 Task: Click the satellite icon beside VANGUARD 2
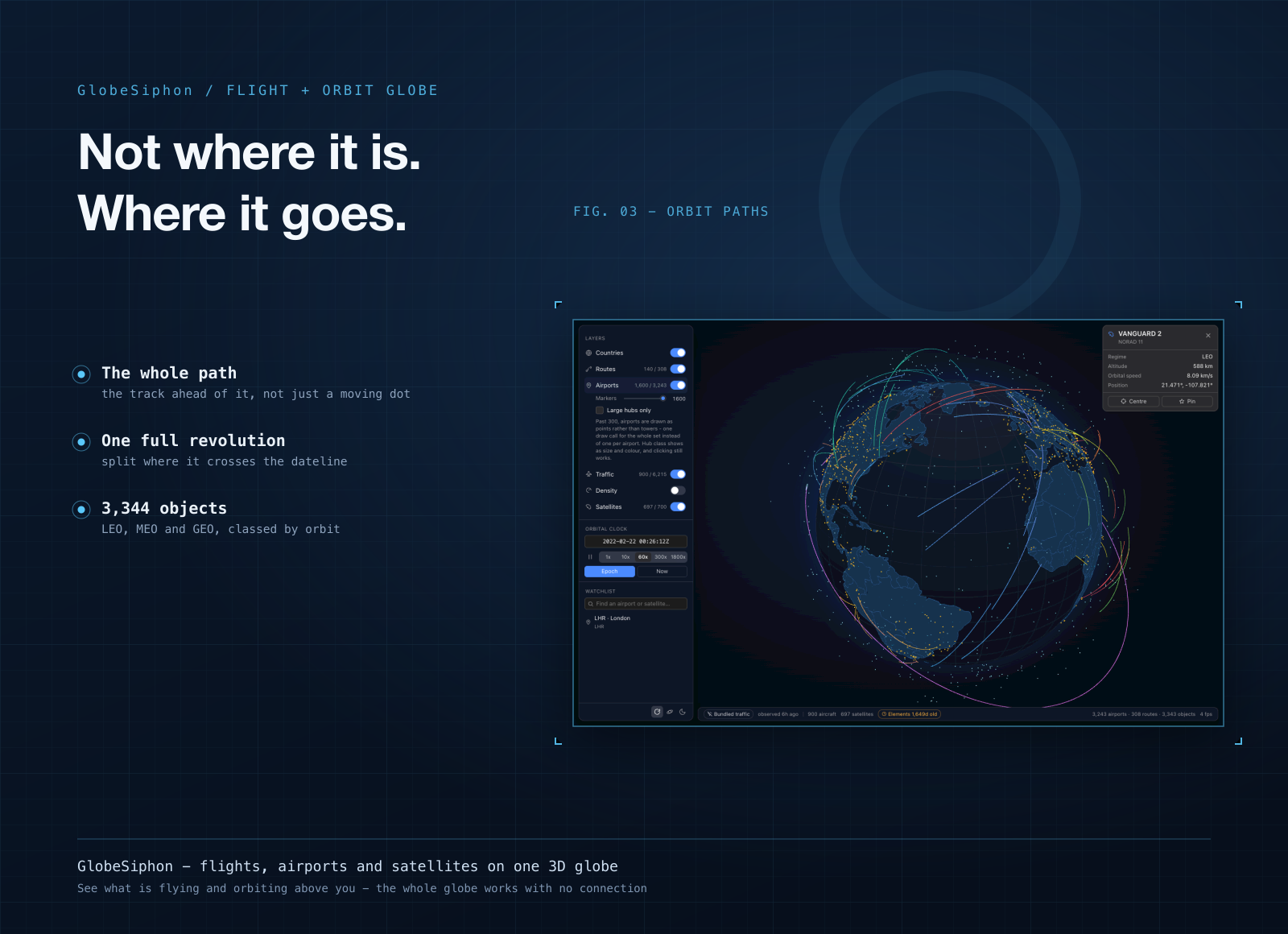[x=1111, y=333]
